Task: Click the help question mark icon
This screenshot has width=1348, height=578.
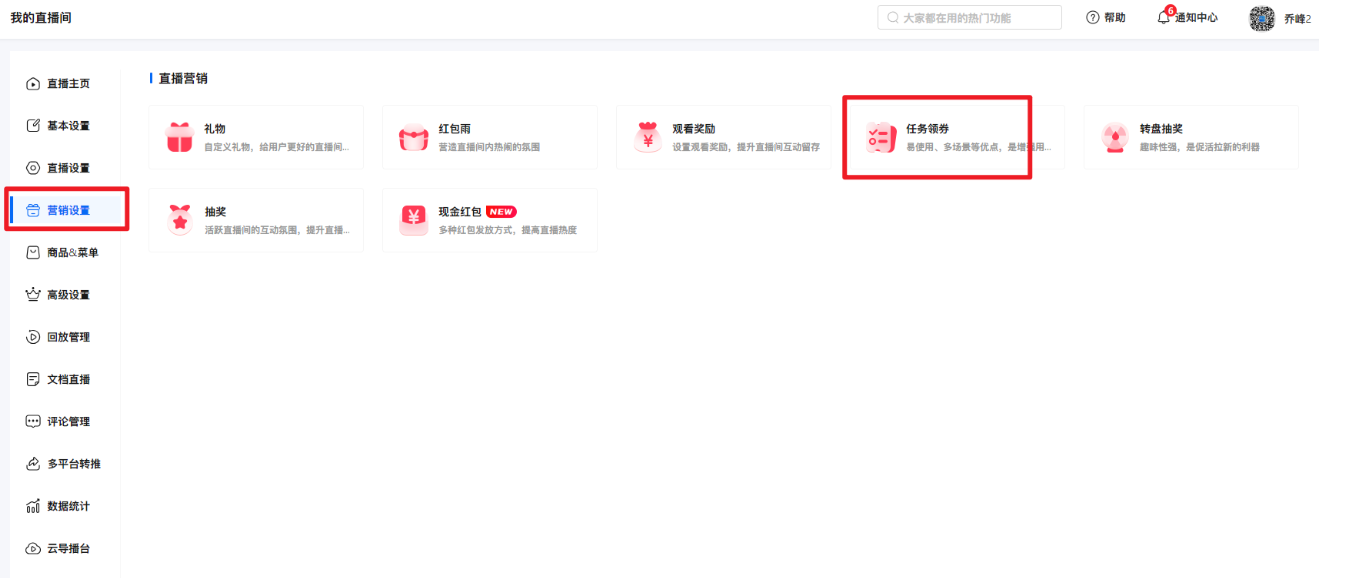Action: coord(1093,18)
